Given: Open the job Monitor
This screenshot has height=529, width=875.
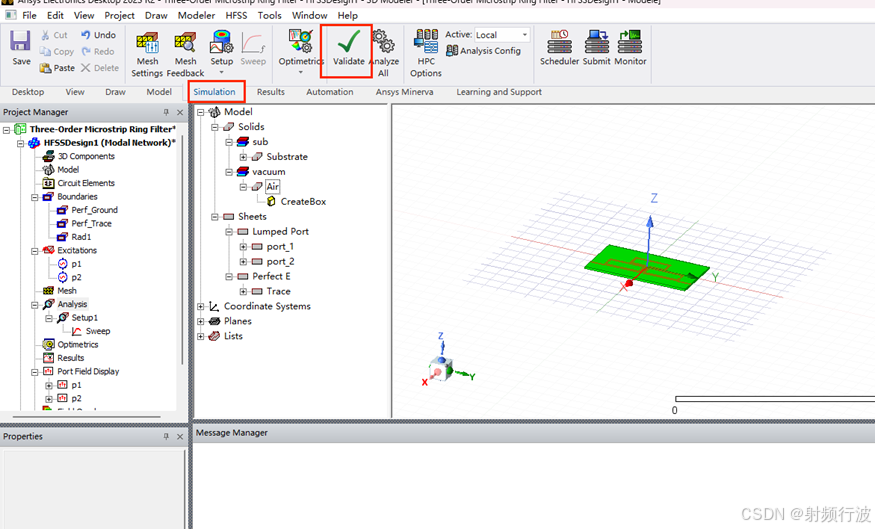Looking at the screenshot, I should [630, 47].
